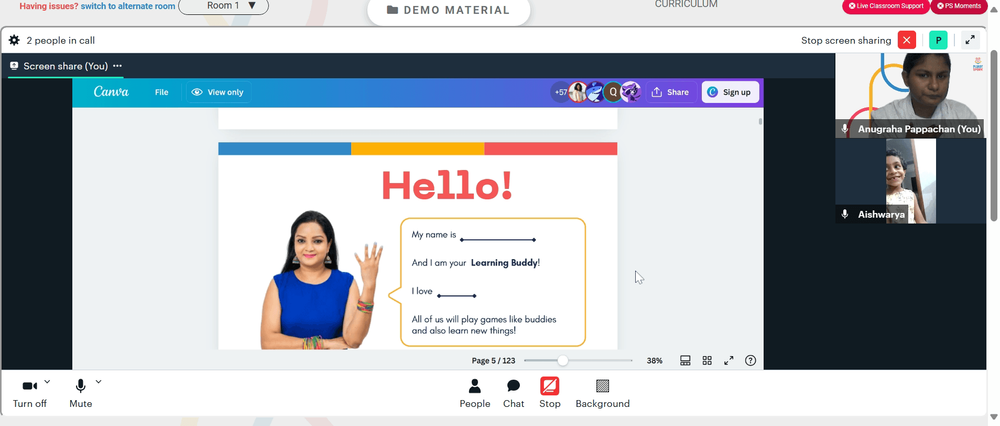Screen dimensions: 1000x426
Task: Click the Learning Buddy text
Action: (504, 262)
